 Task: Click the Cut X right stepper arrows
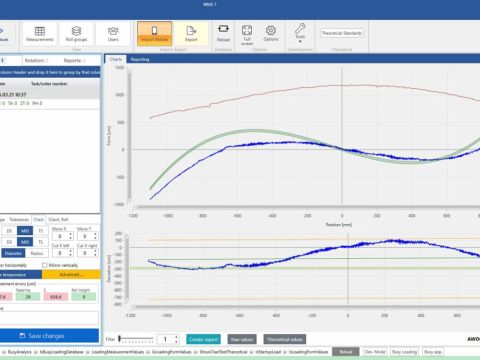coord(95,253)
